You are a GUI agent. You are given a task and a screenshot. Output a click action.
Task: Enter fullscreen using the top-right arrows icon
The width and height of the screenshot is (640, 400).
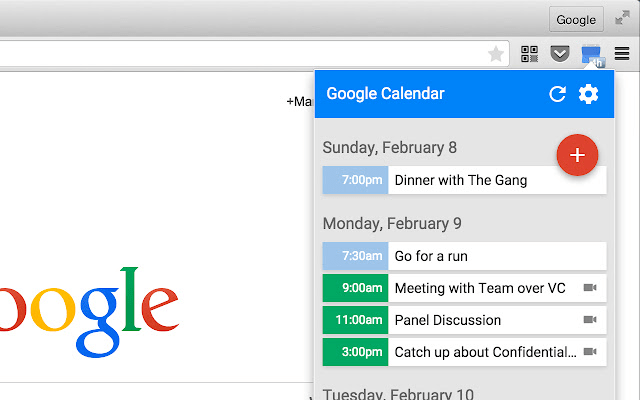pos(622,18)
